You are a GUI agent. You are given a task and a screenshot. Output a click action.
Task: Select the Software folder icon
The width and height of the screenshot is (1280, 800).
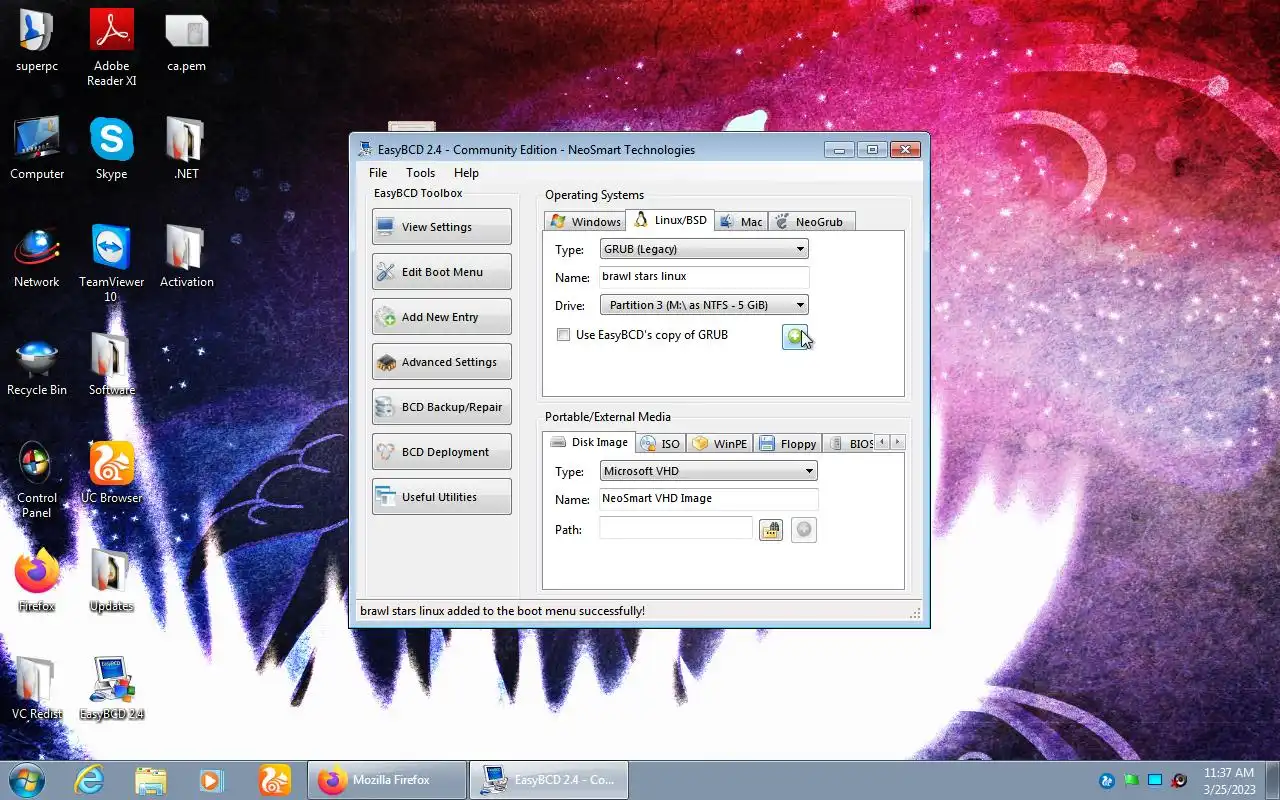112,365
